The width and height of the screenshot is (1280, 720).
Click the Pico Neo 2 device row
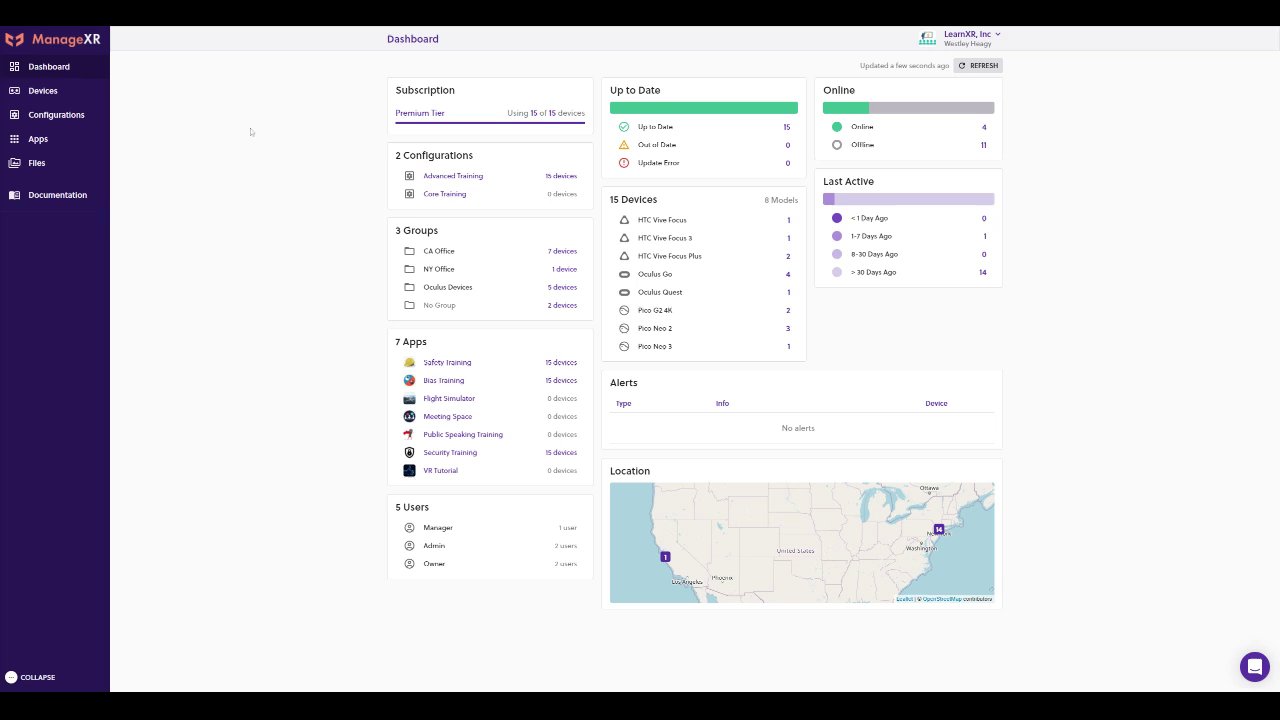pos(704,328)
